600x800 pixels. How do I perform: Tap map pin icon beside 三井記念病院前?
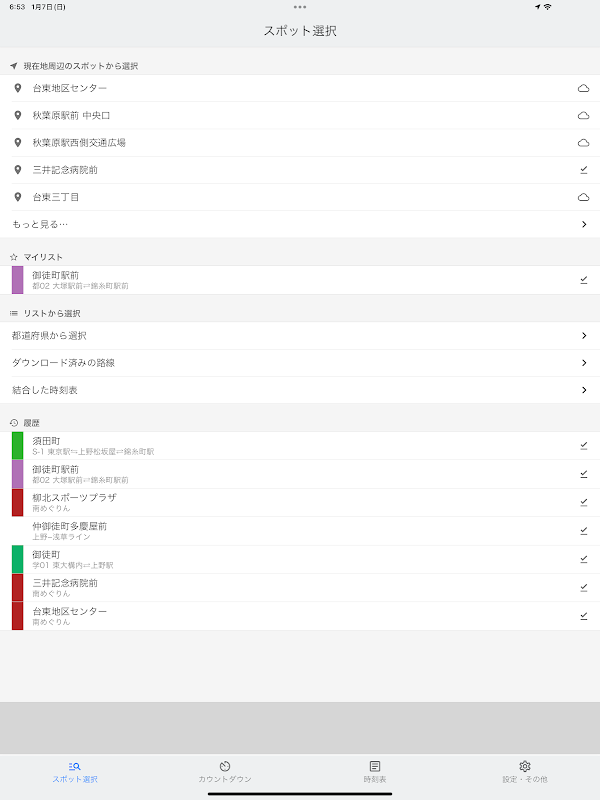pyautogui.click(x=17, y=170)
